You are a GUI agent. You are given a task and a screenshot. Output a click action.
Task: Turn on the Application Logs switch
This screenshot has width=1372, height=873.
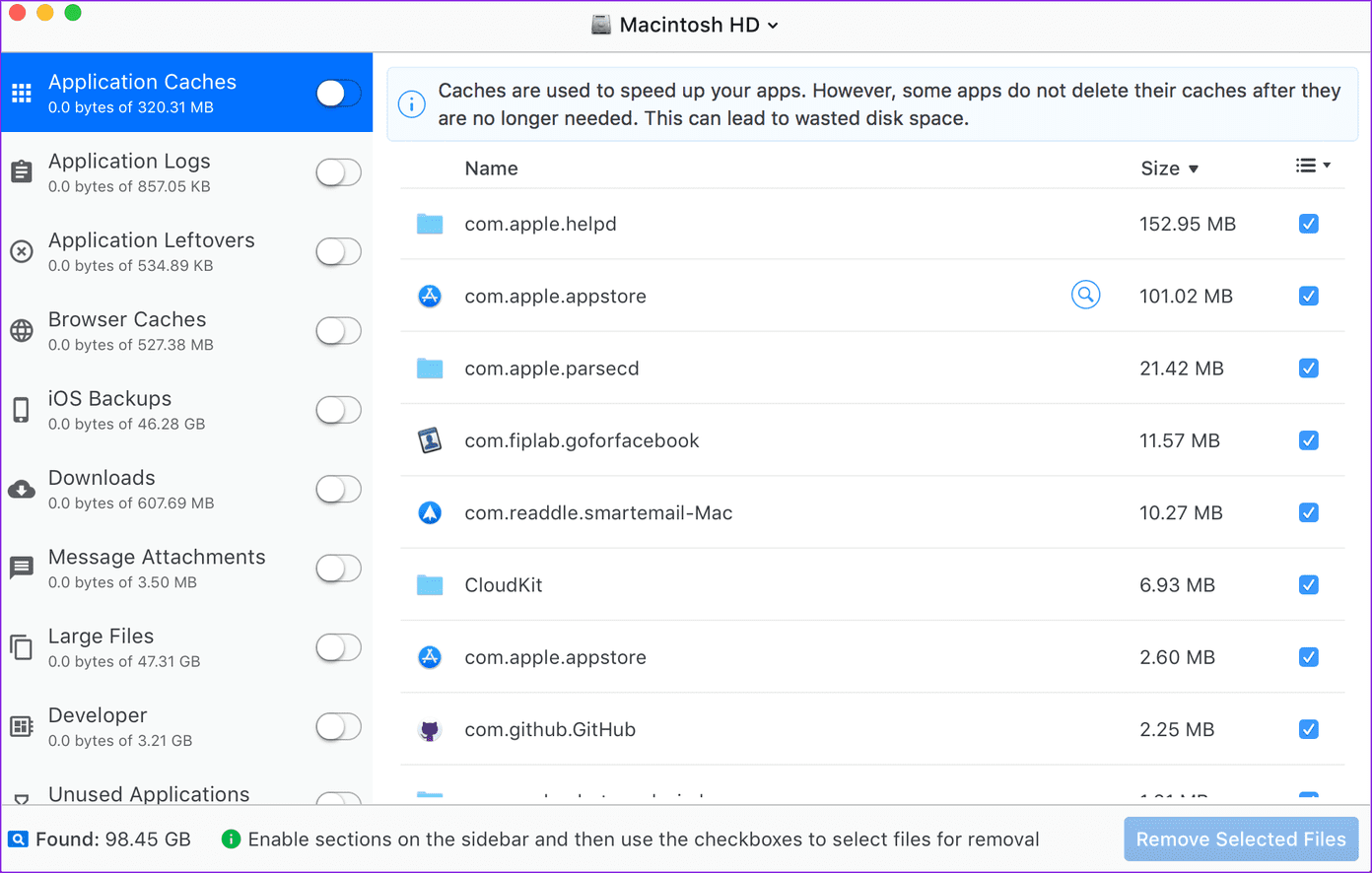pyautogui.click(x=338, y=172)
